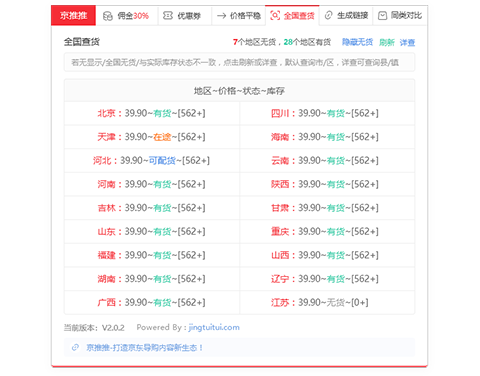Click the 全国查货 scan icon
This screenshot has height=376, width=480.
[x=275, y=15]
